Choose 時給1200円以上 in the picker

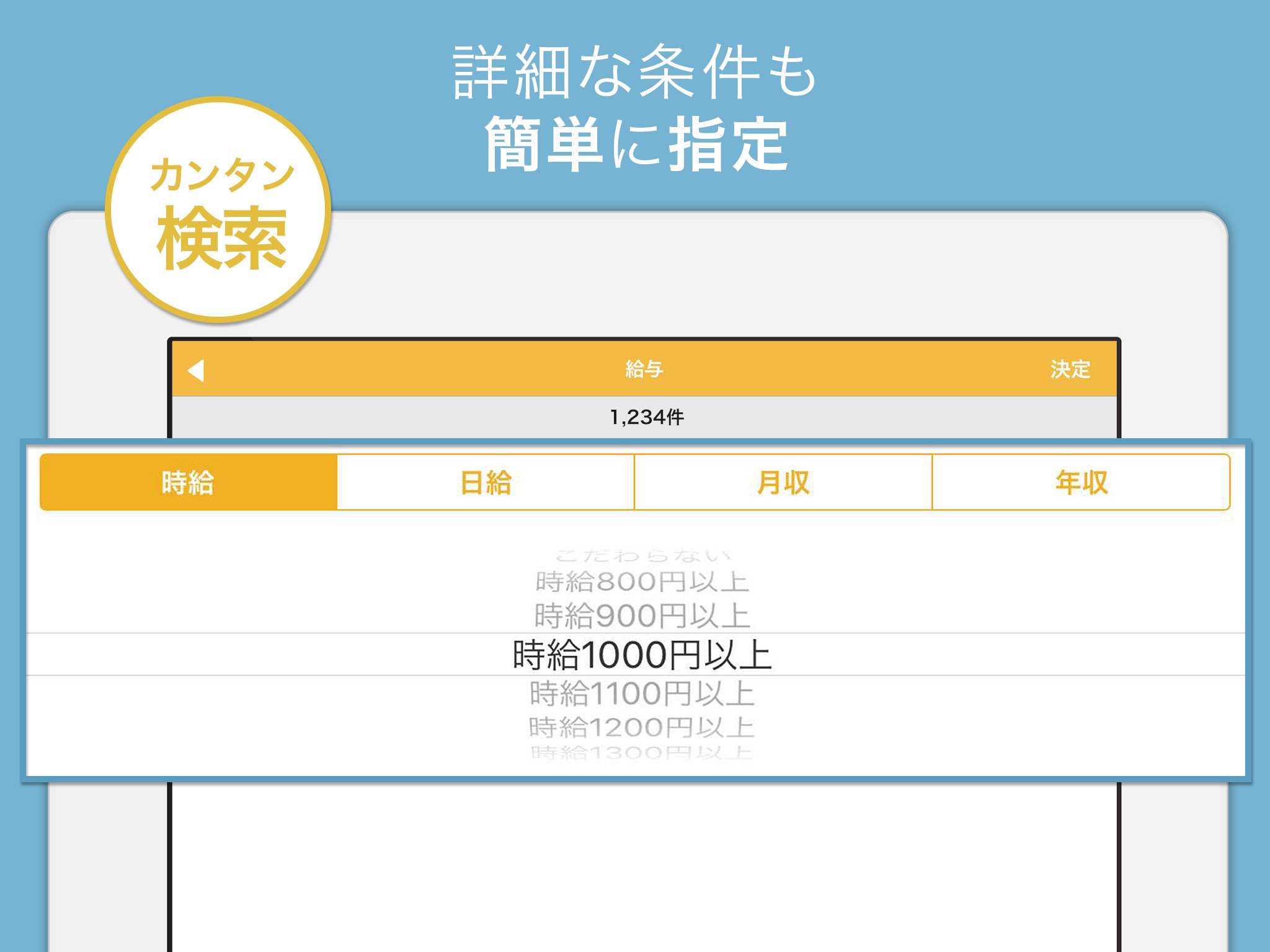pos(642,727)
